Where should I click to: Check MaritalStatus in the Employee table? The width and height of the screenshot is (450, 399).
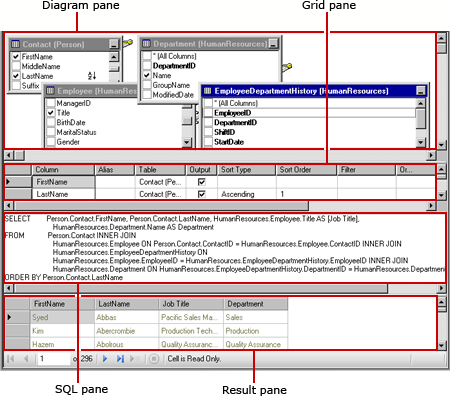51,132
